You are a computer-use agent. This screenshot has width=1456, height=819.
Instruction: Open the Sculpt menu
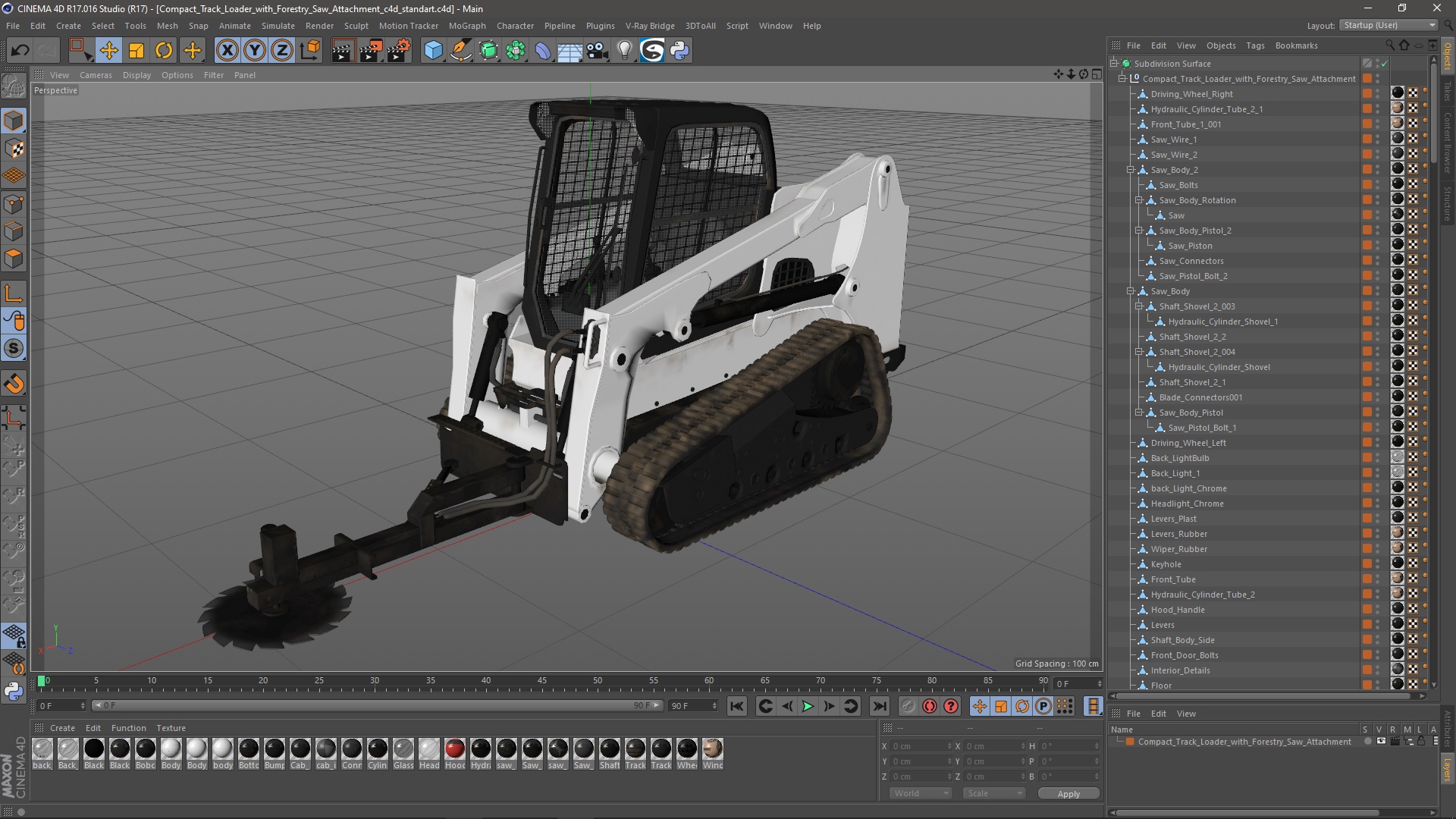pos(356,26)
